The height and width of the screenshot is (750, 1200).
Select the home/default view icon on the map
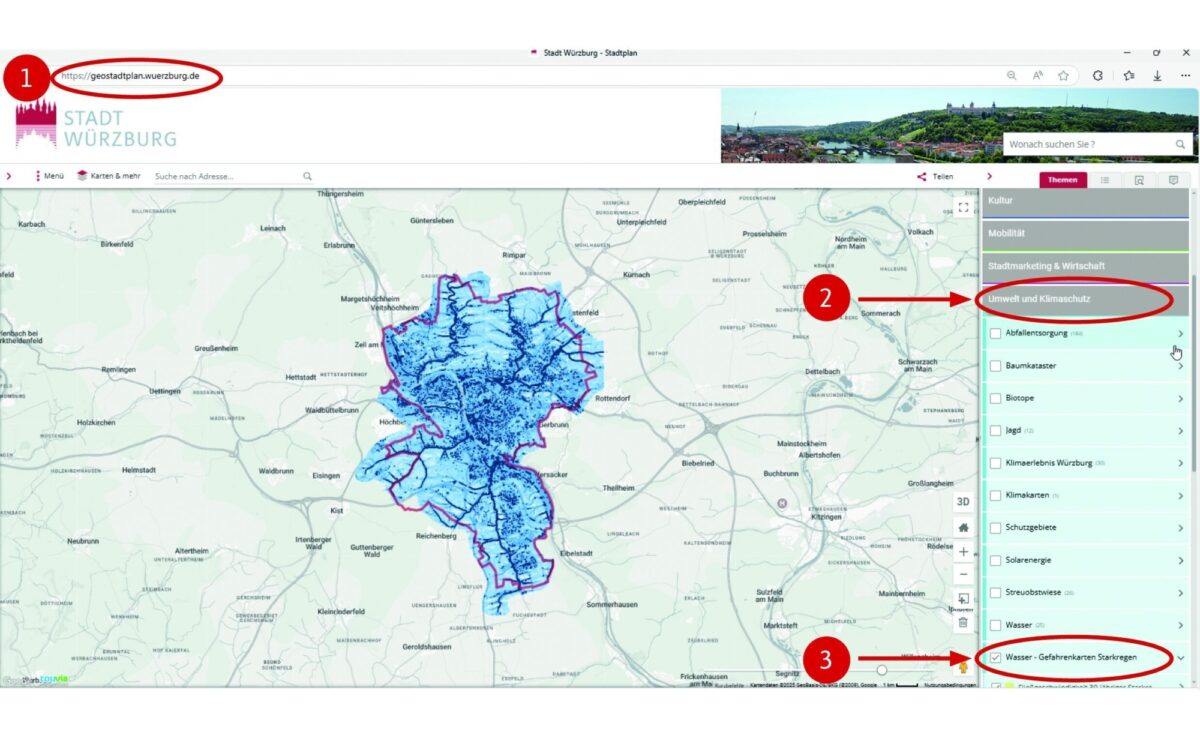click(962, 527)
